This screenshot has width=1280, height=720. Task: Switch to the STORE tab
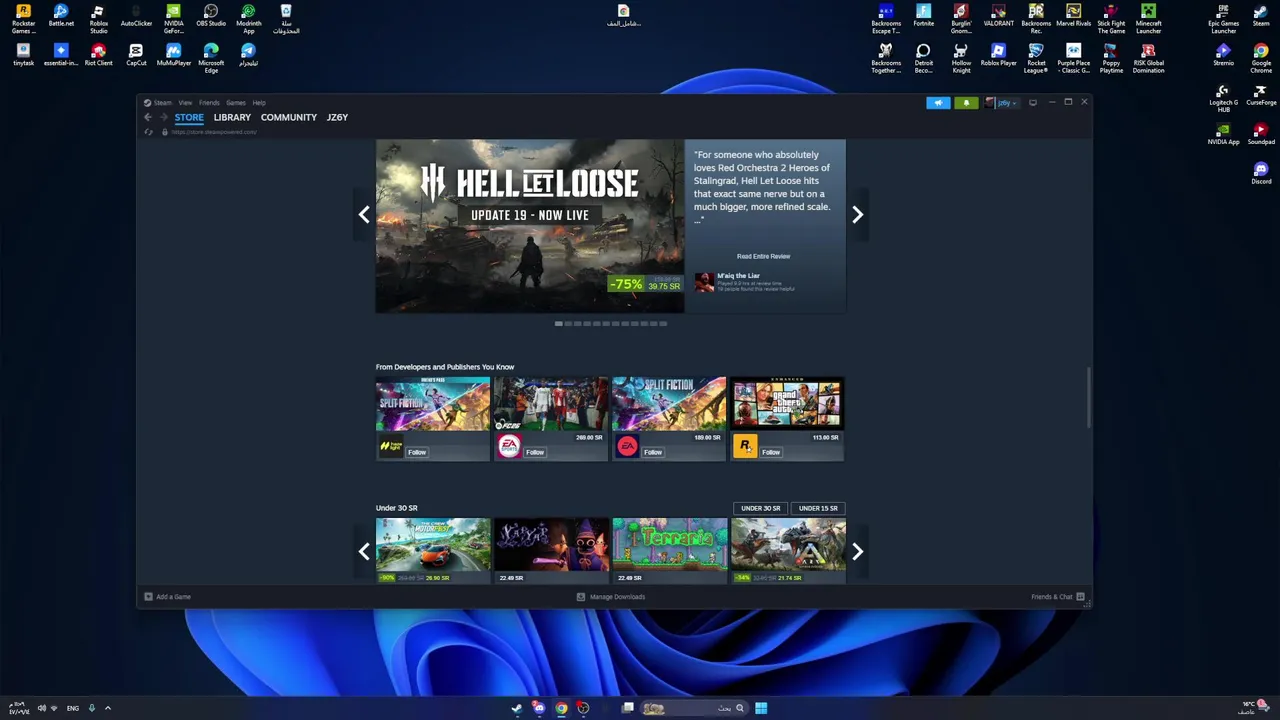coord(189,117)
